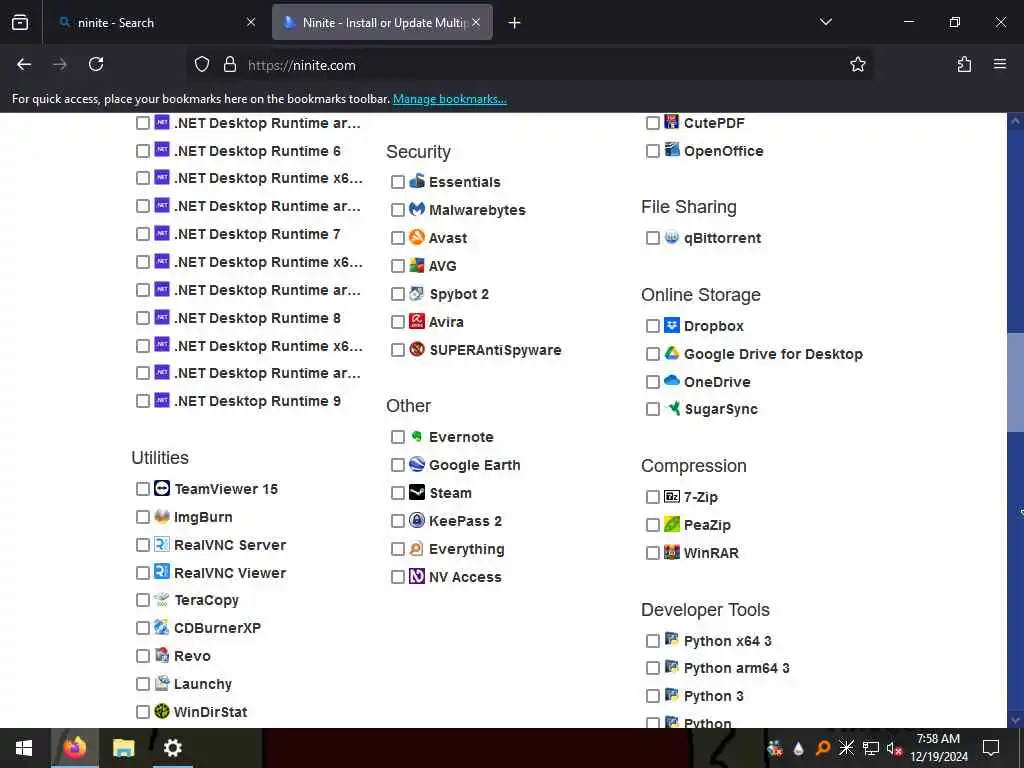The height and width of the screenshot is (768, 1024).
Task: Click the WinDirStat icon
Action: click(162, 711)
